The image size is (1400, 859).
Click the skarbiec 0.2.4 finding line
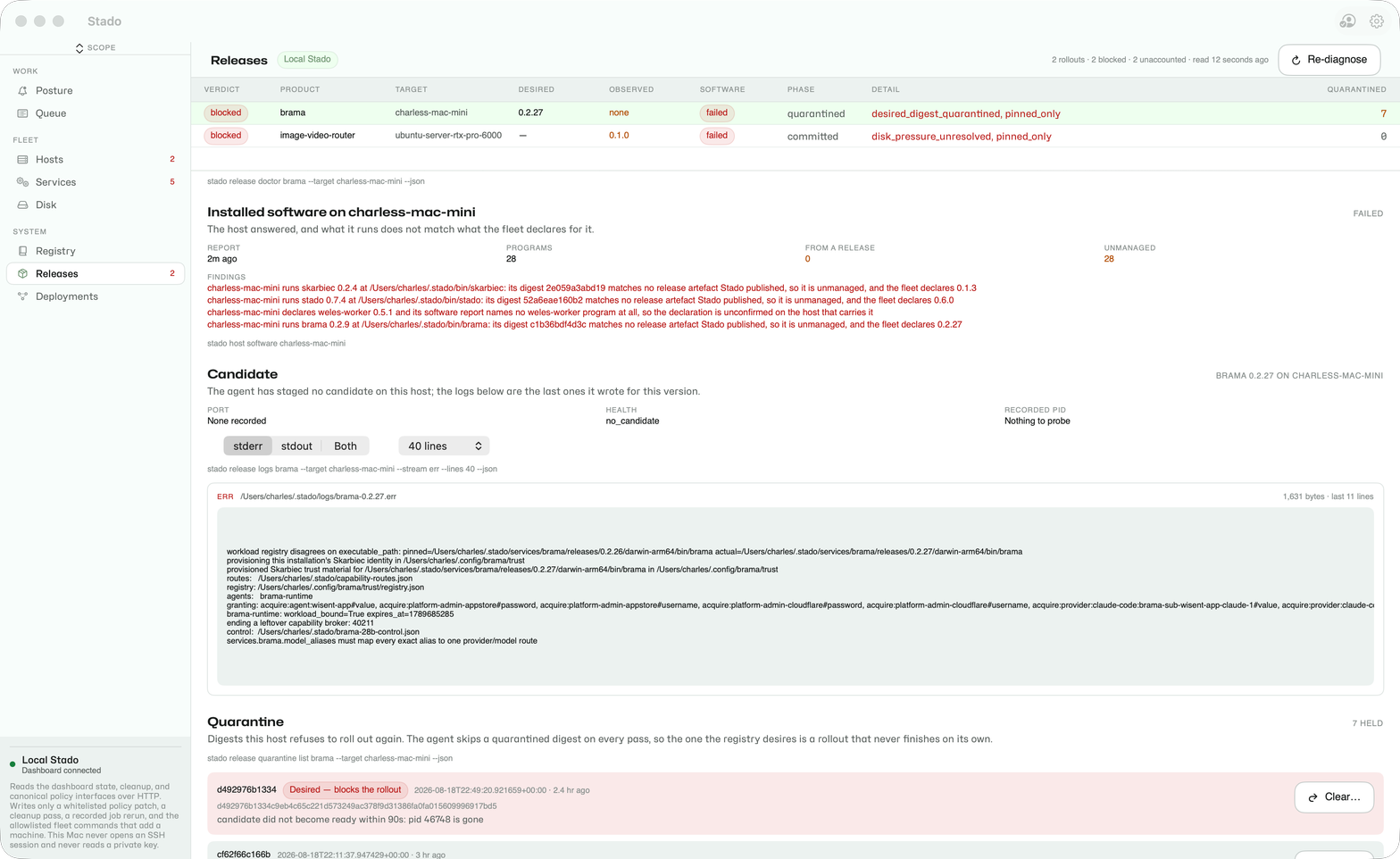[592, 288]
